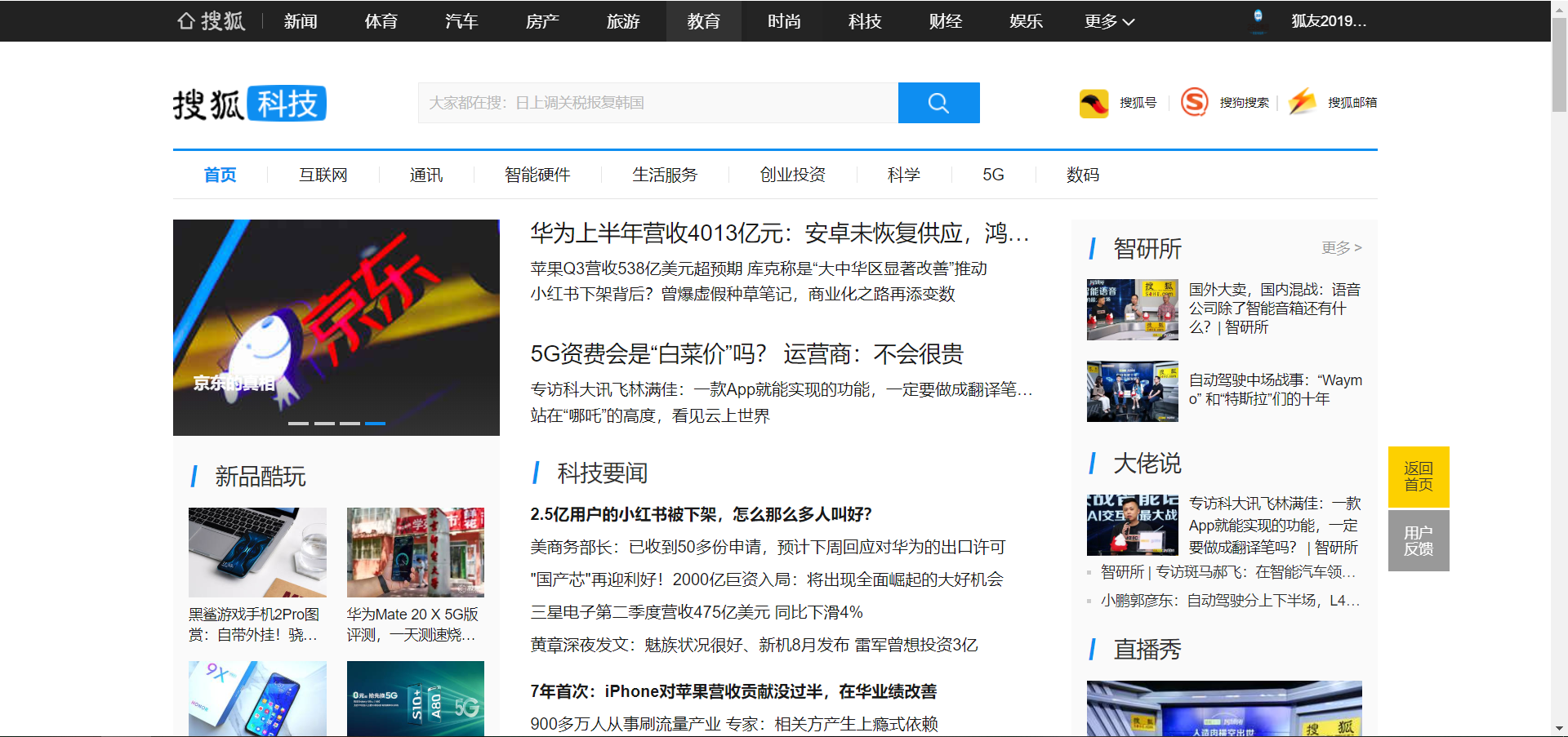Select the fourth carousel indicator dot

click(376, 424)
